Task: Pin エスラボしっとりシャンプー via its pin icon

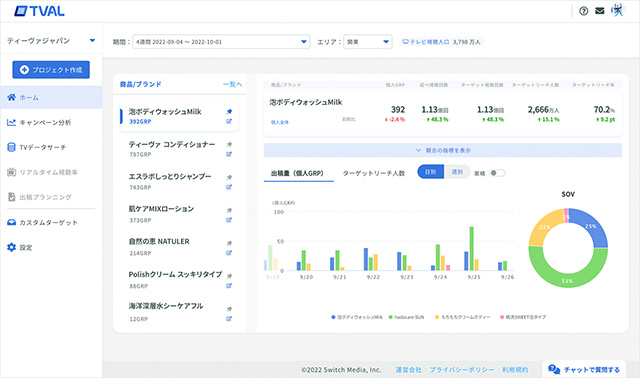Action: (229, 177)
